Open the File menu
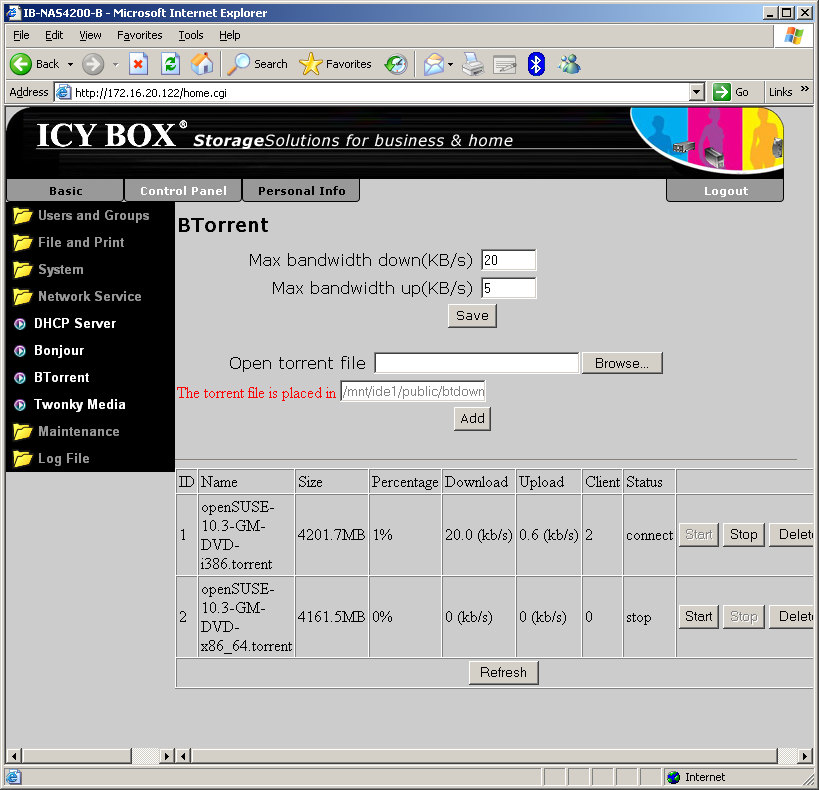This screenshot has width=819, height=790. tap(21, 35)
